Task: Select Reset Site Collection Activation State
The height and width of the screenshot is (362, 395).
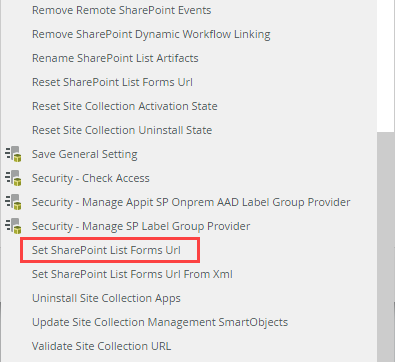Action: pyautogui.click(x=125, y=106)
